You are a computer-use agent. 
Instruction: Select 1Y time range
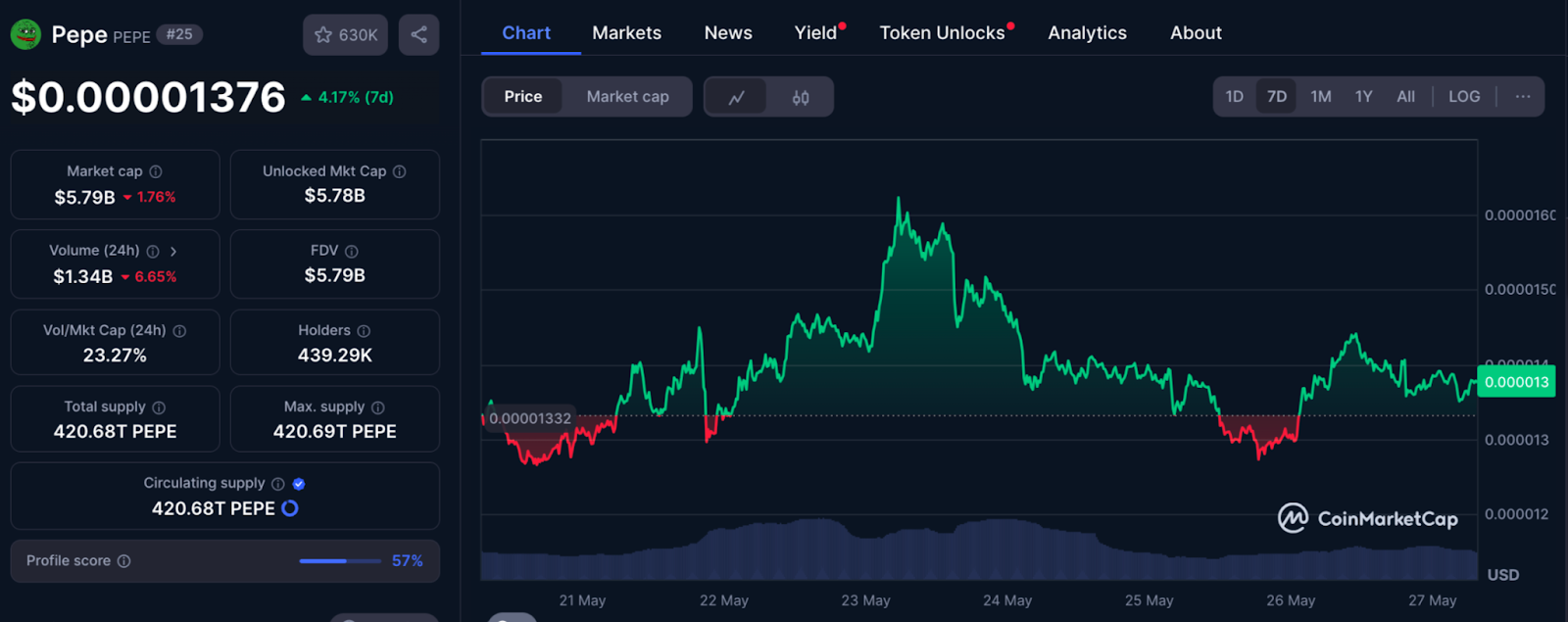coord(1364,97)
